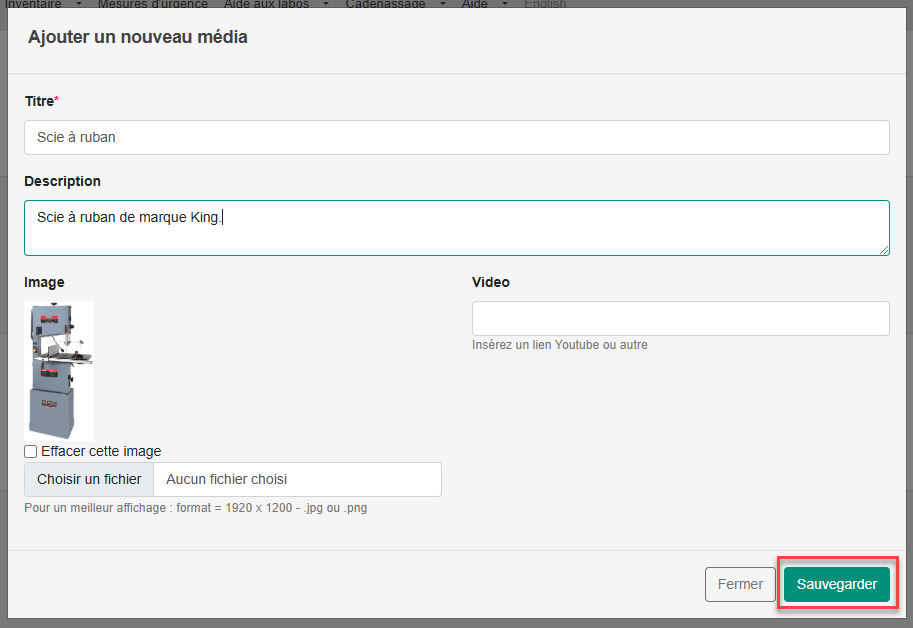Click the Video field label

click(x=491, y=283)
